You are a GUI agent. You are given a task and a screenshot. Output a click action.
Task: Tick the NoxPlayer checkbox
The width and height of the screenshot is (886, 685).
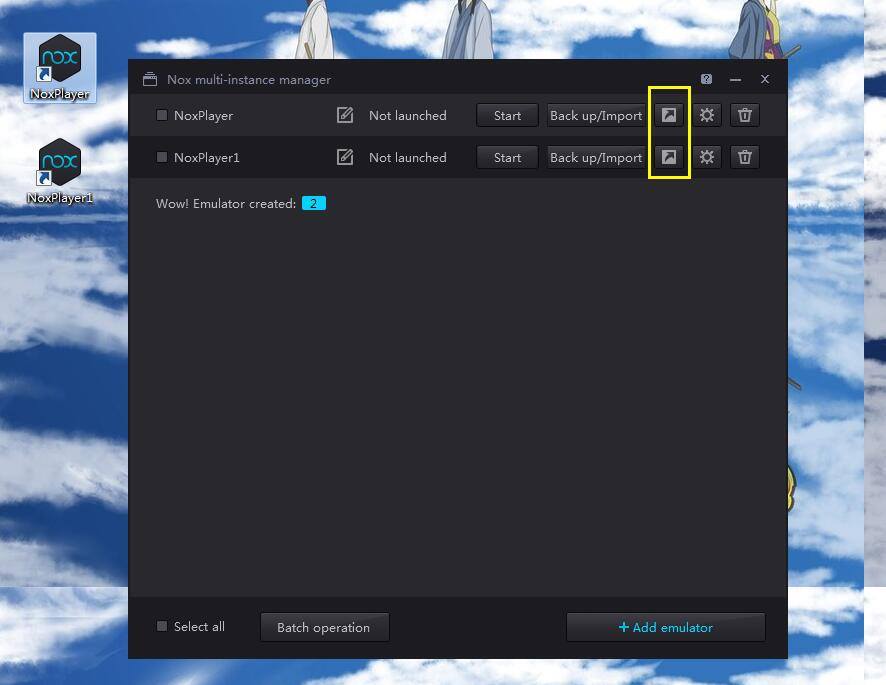pos(162,115)
